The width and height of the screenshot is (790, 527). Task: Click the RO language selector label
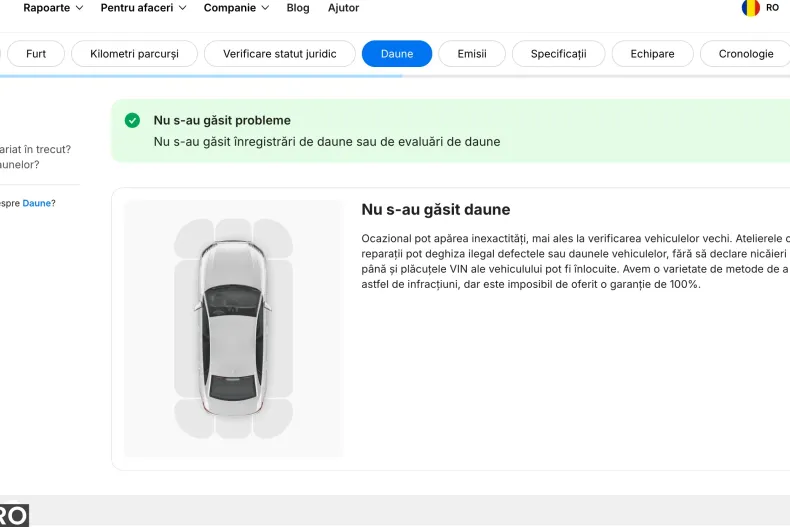coord(772,8)
